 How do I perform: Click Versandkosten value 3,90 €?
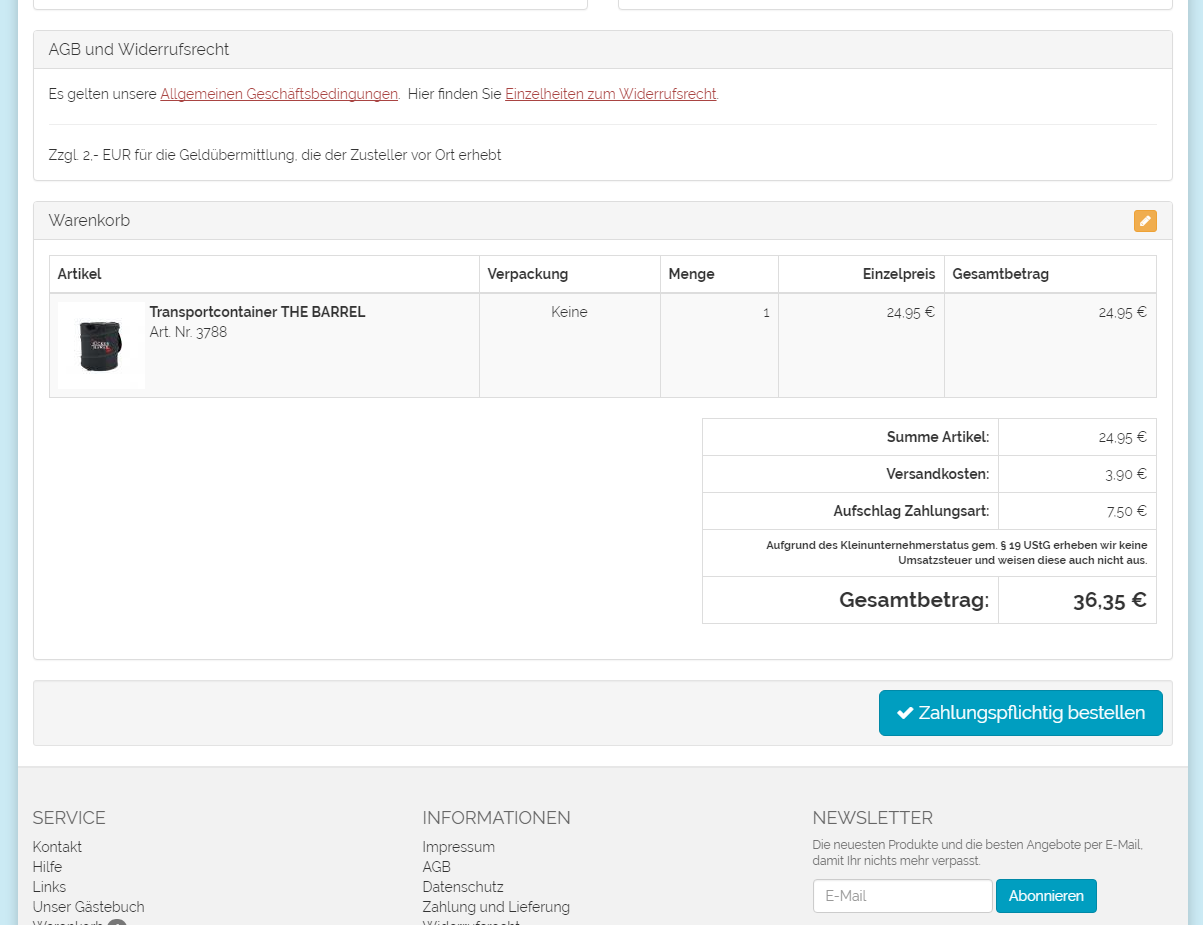click(1126, 474)
